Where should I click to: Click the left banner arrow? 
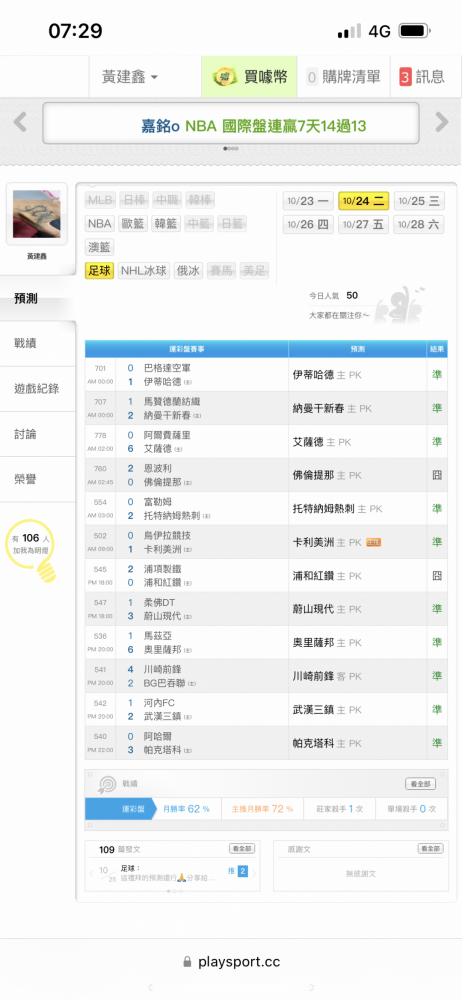20,122
